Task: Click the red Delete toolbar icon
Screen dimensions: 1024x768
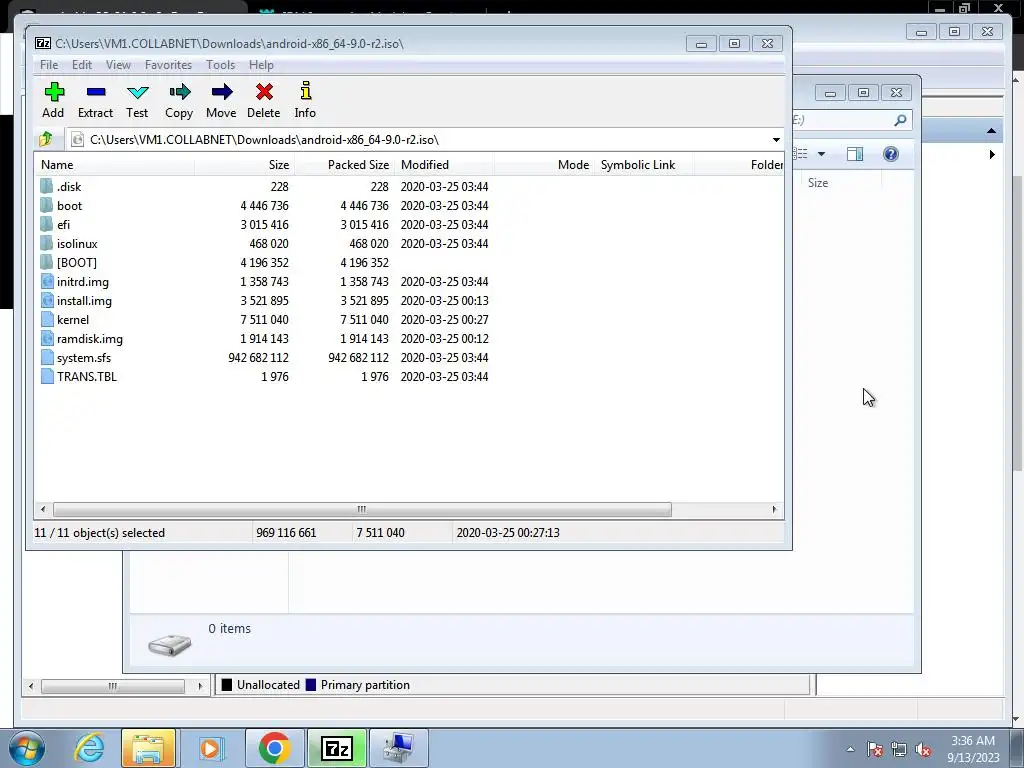Action: tap(264, 91)
